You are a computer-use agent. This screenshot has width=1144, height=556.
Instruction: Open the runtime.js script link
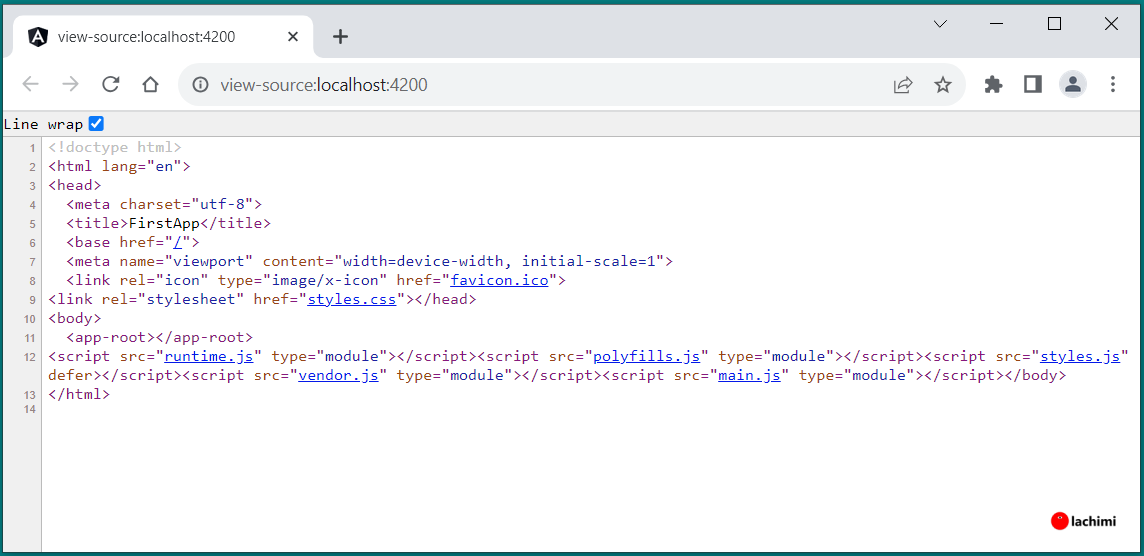[x=209, y=356]
